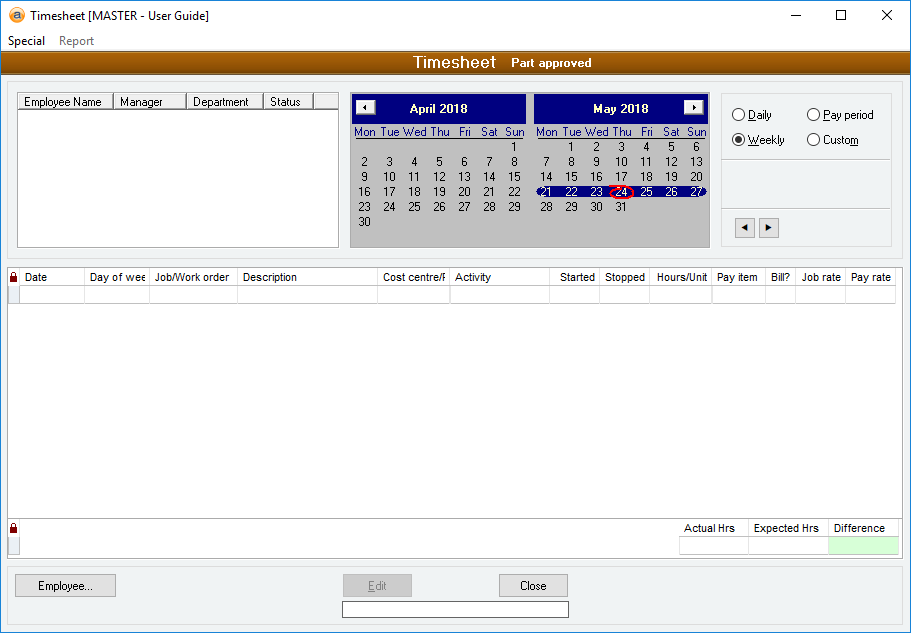Click the red lock icon in totals row
Viewport: 911px width, 633px height.
14,528
